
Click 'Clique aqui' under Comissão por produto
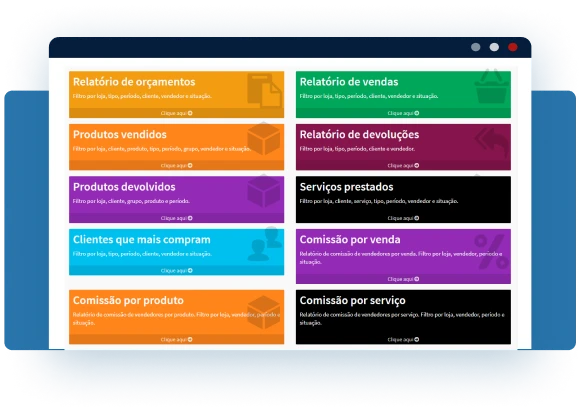point(177,340)
